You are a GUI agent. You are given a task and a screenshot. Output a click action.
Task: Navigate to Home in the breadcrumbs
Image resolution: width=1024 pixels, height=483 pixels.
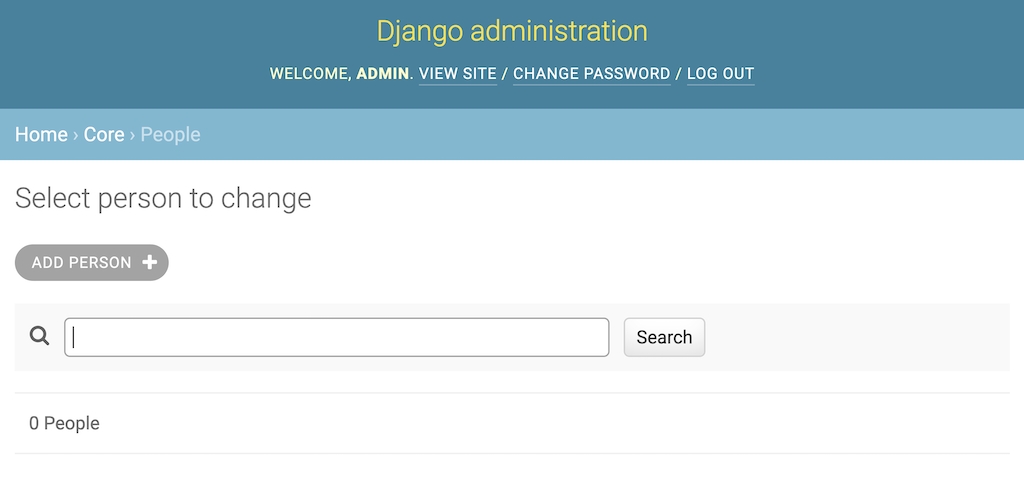[x=41, y=134]
